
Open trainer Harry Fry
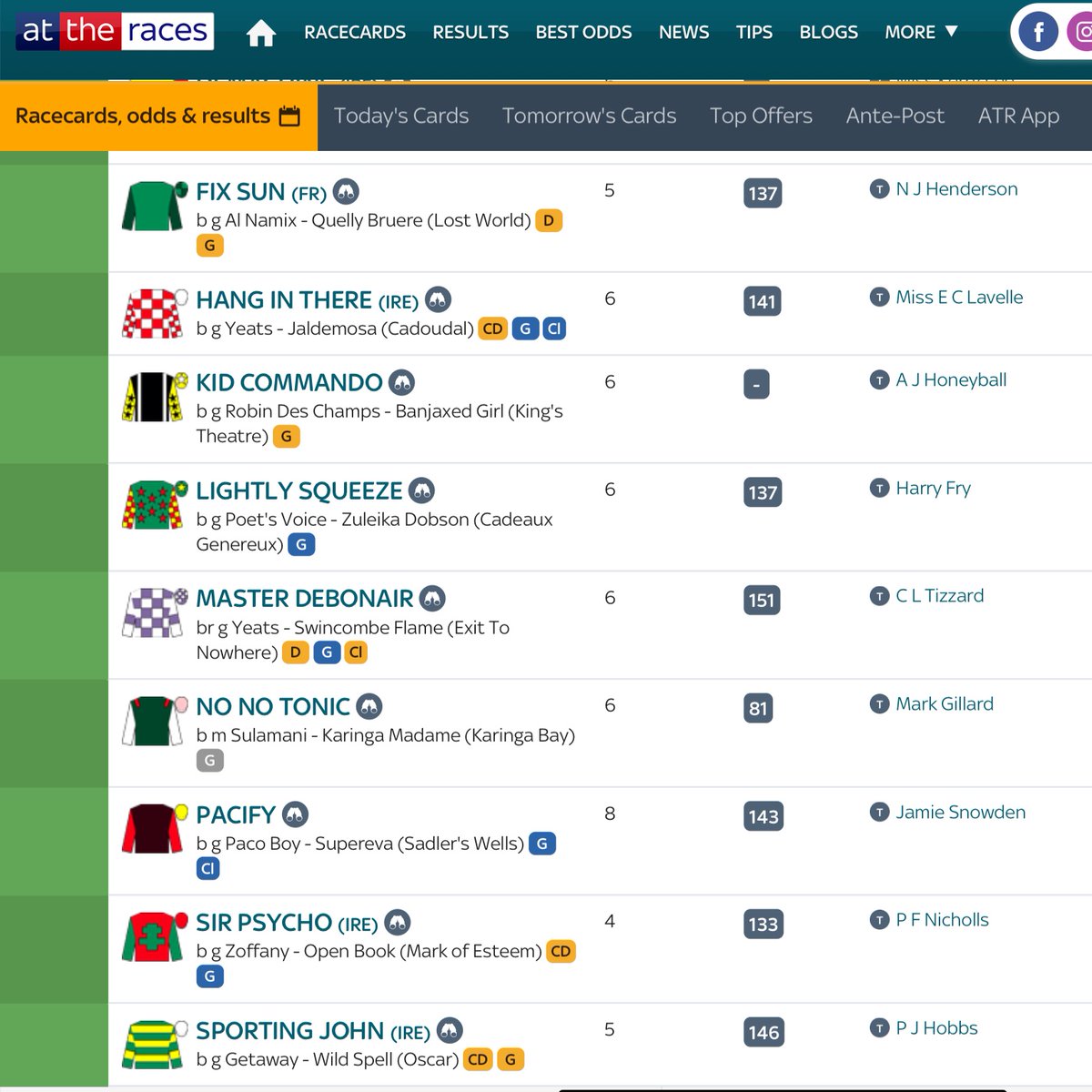click(933, 489)
